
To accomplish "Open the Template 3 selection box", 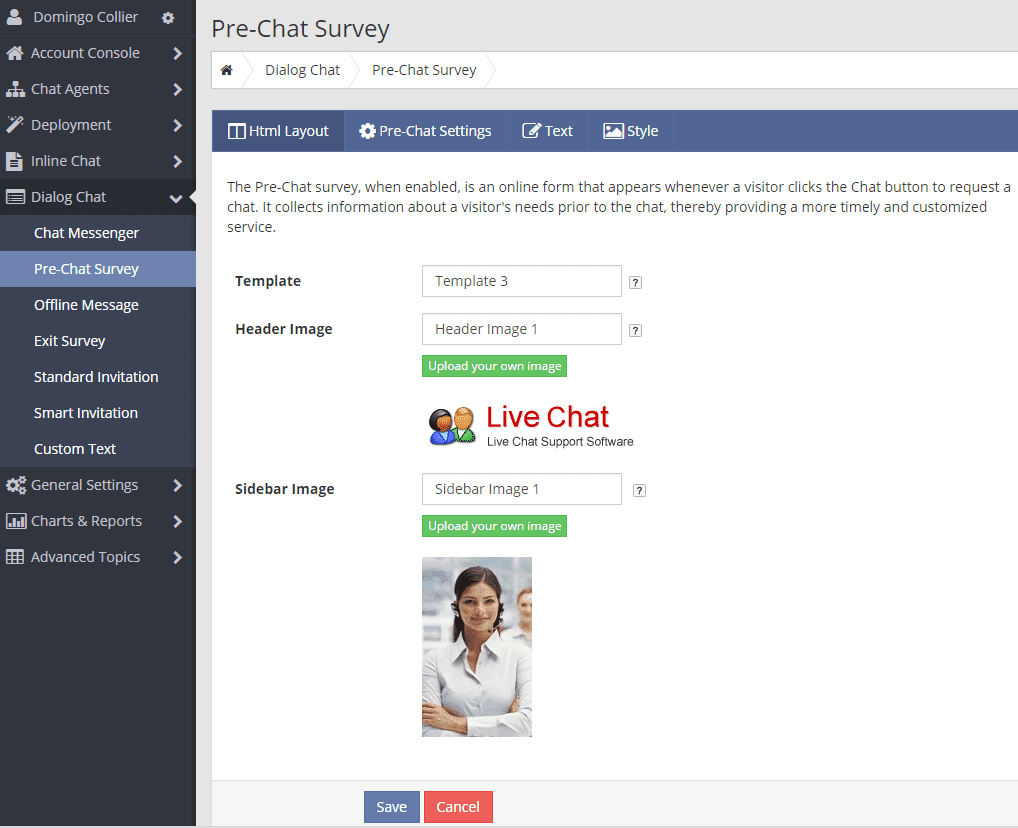I will tap(521, 281).
